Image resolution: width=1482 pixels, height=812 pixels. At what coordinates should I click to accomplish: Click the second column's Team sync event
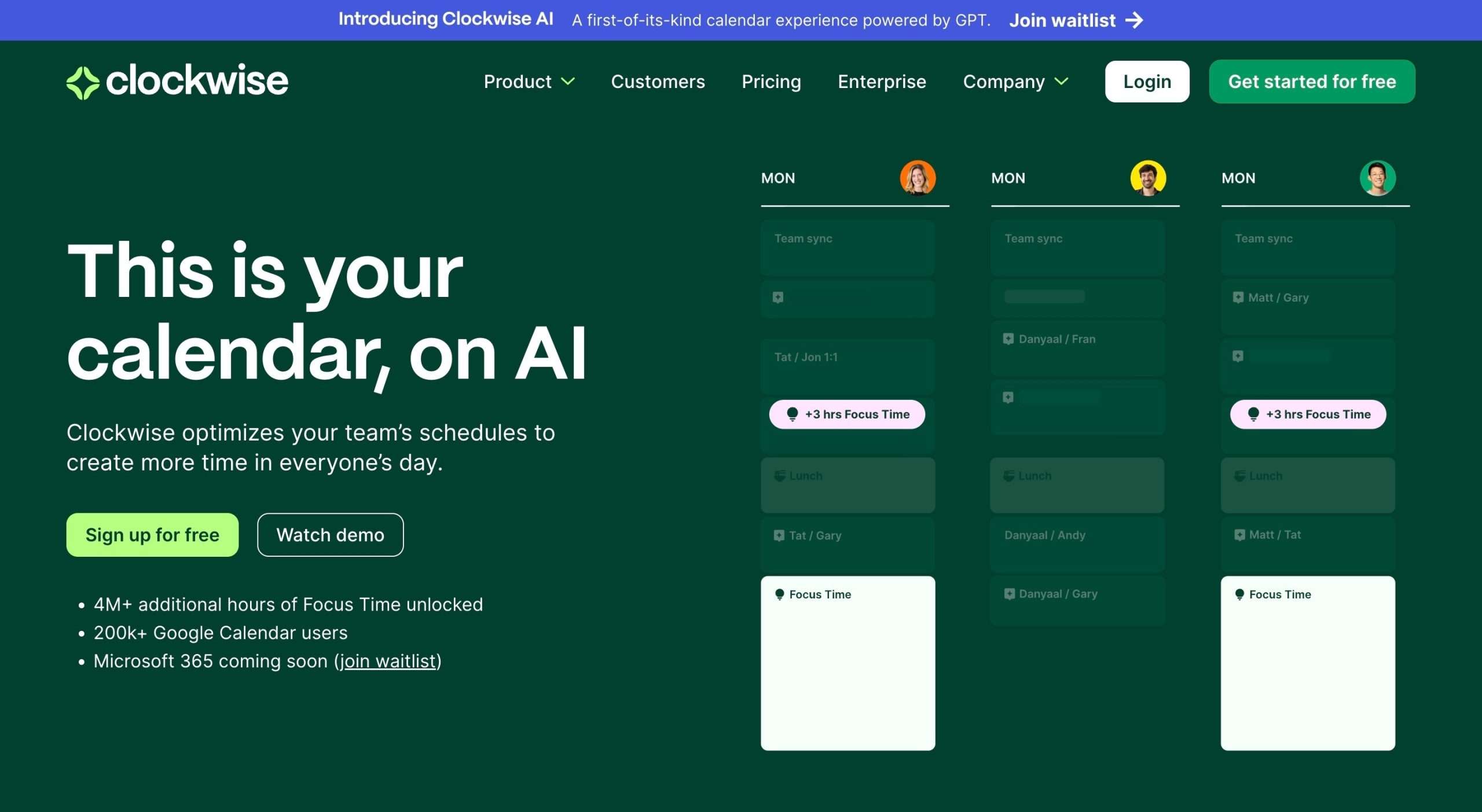point(1077,247)
